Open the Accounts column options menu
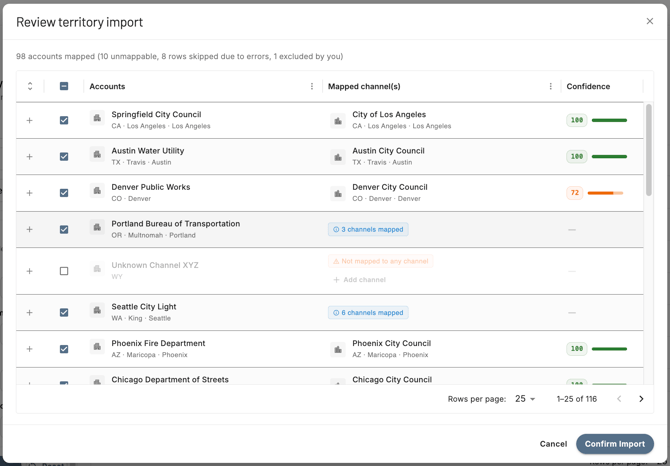The width and height of the screenshot is (670, 466). coord(312,86)
